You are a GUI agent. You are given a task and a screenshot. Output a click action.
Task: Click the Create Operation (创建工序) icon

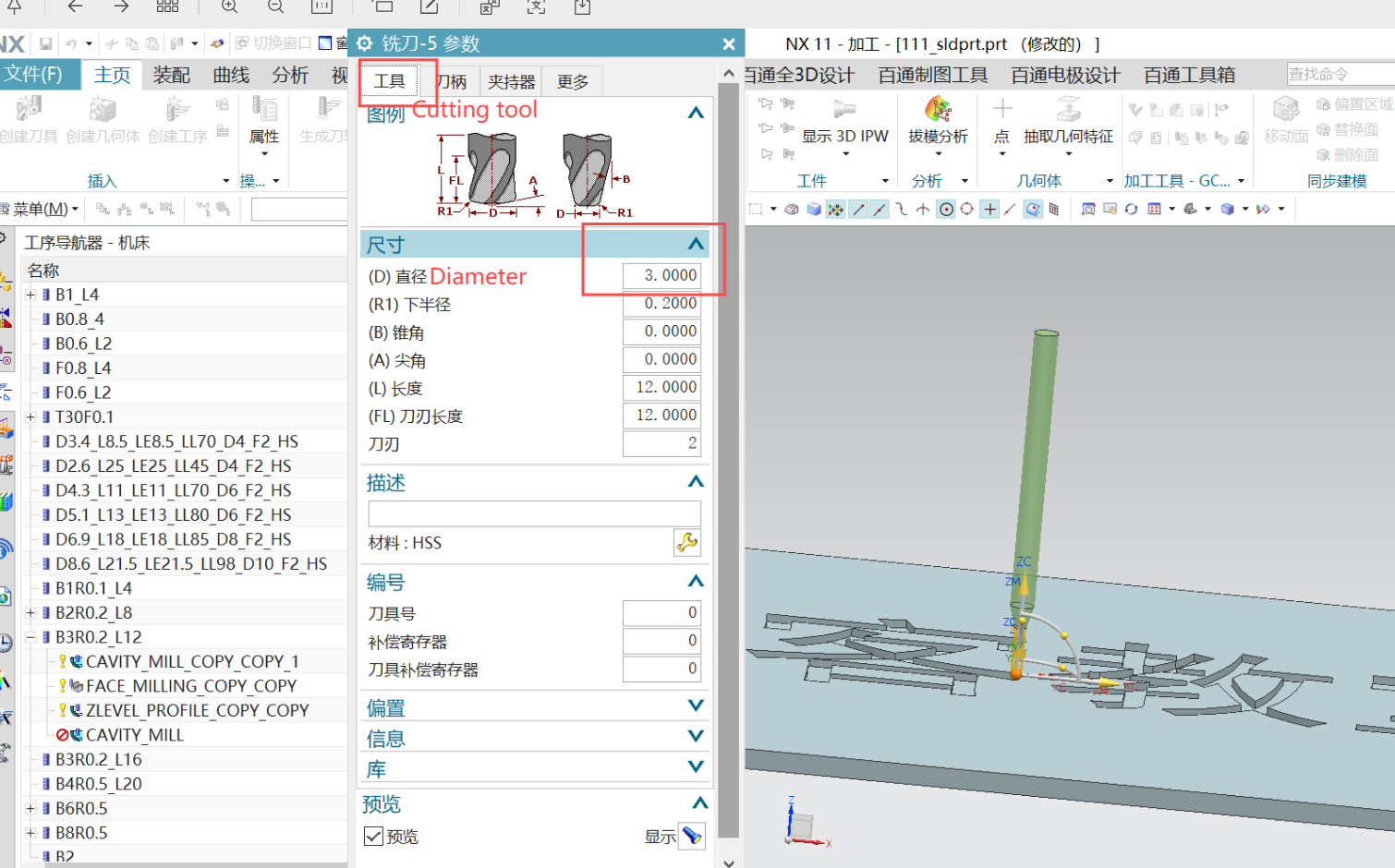(x=176, y=110)
